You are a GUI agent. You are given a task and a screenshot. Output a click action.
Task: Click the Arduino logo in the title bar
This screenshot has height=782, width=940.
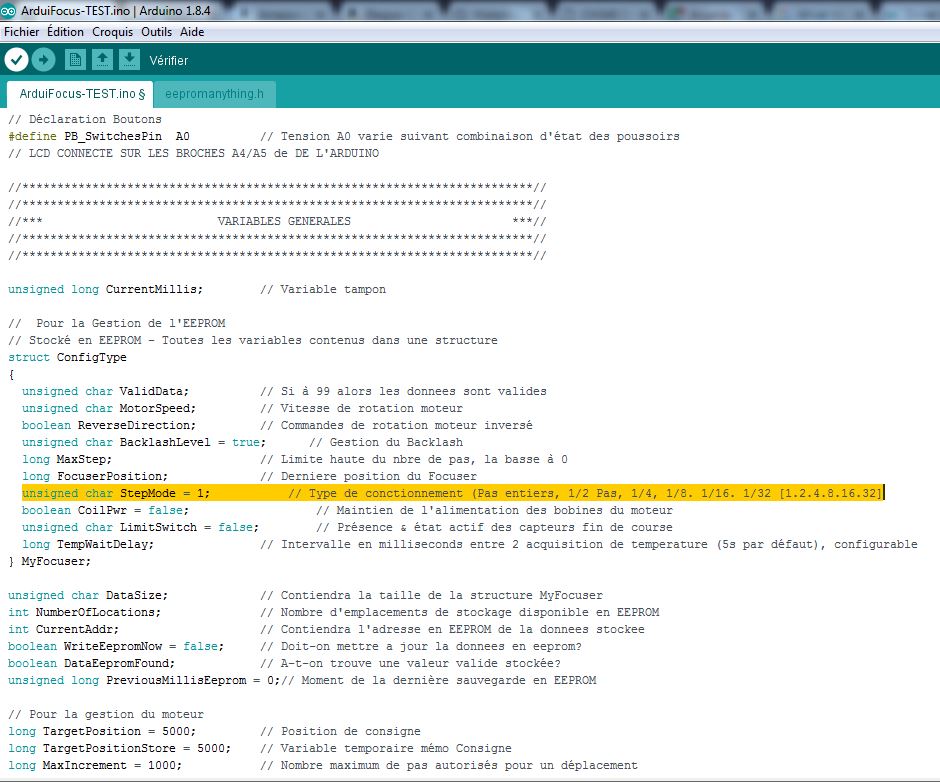(8, 10)
